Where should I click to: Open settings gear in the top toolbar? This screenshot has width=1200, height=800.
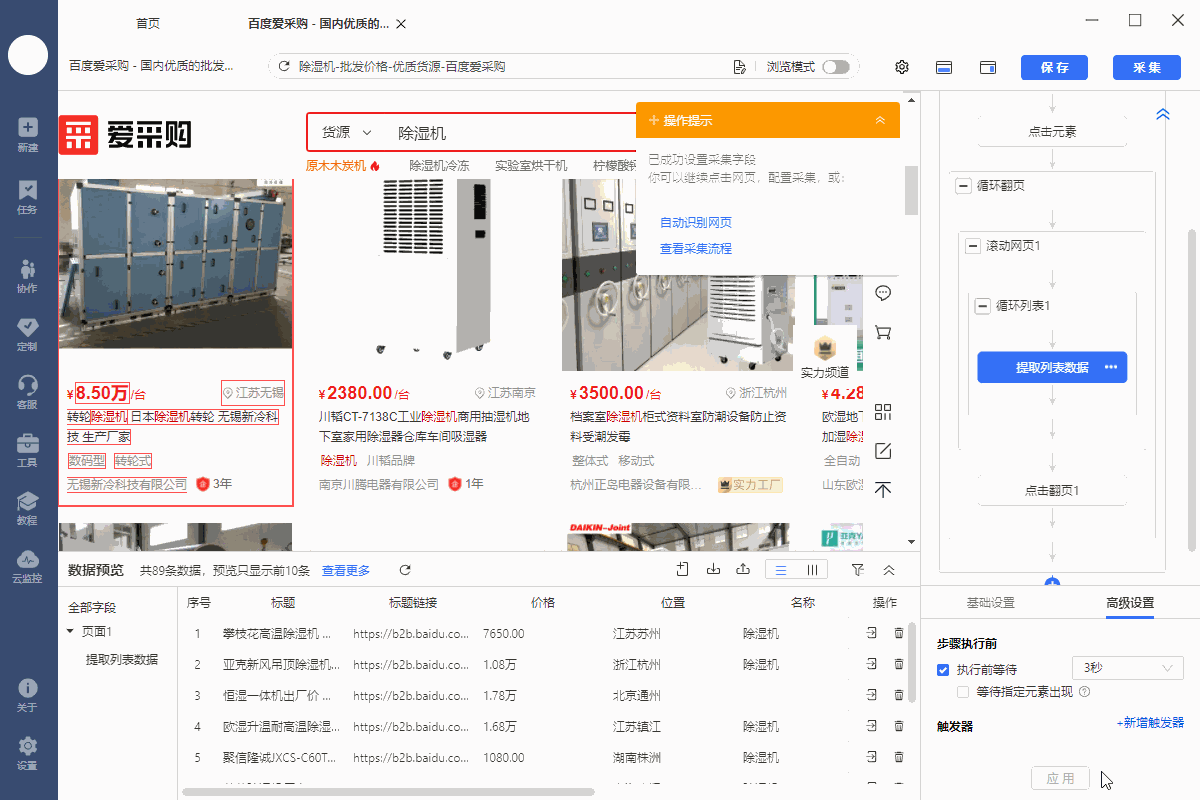(x=902, y=67)
